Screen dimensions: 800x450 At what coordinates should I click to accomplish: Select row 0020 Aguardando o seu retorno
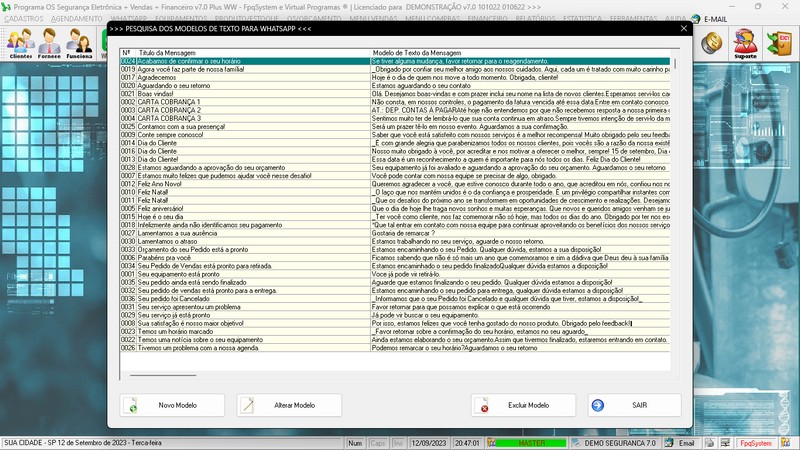pyautogui.click(x=395, y=86)
